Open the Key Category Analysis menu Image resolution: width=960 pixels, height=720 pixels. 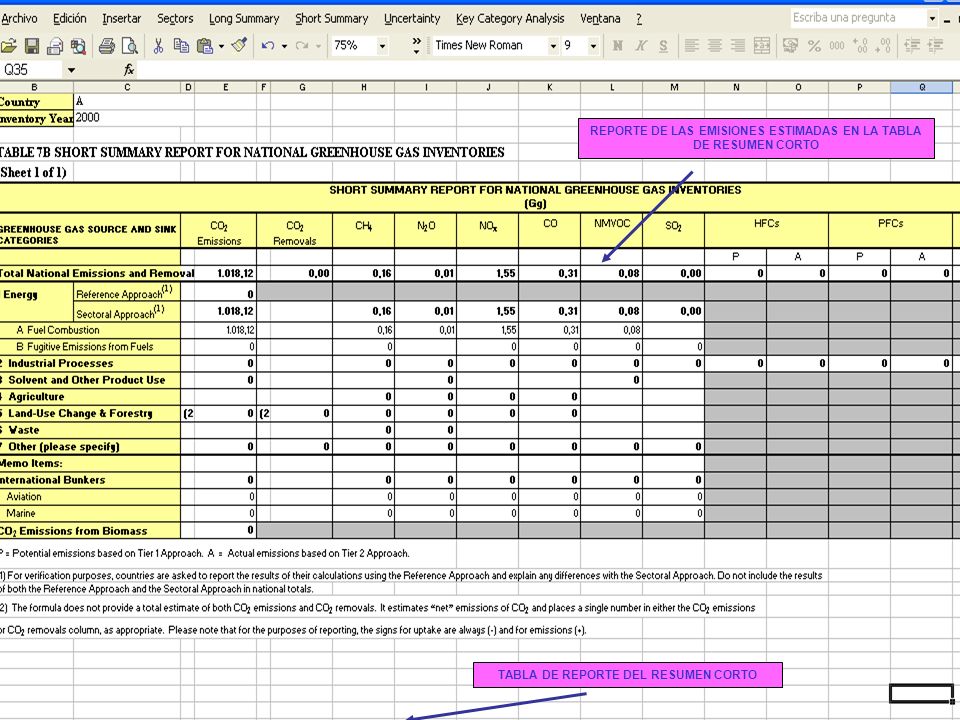pos(510,18)
